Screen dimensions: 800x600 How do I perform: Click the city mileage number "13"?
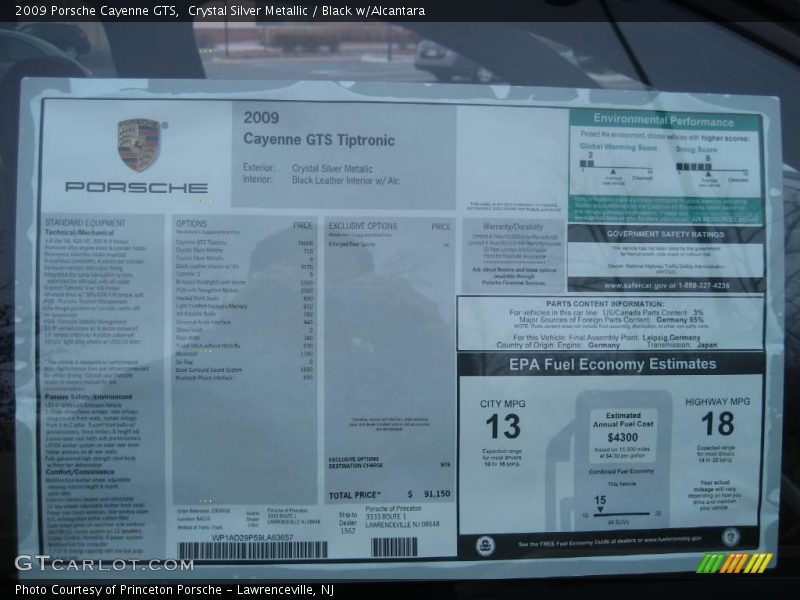(503, 427)
